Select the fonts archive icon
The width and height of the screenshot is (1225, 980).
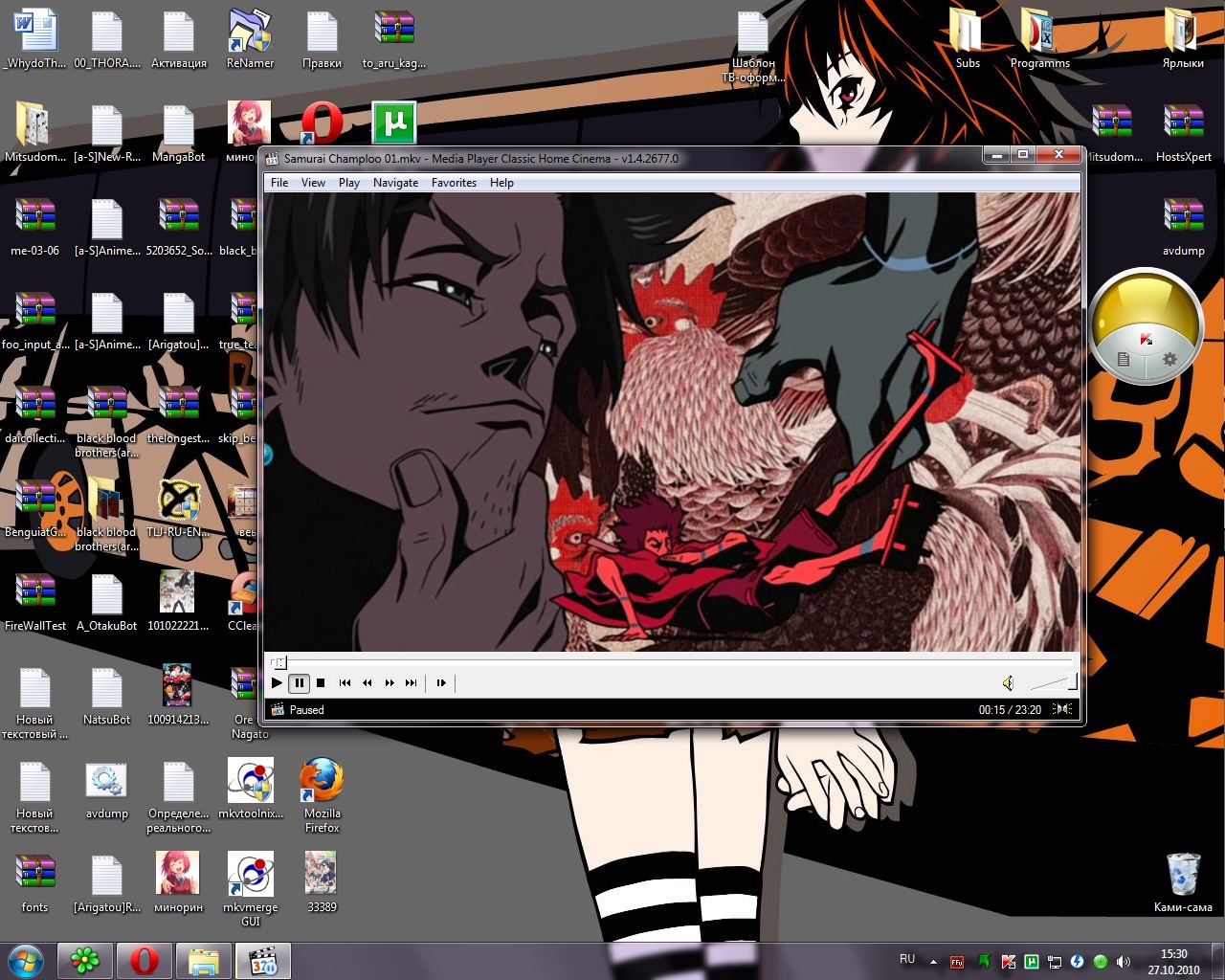click(34, 883)
